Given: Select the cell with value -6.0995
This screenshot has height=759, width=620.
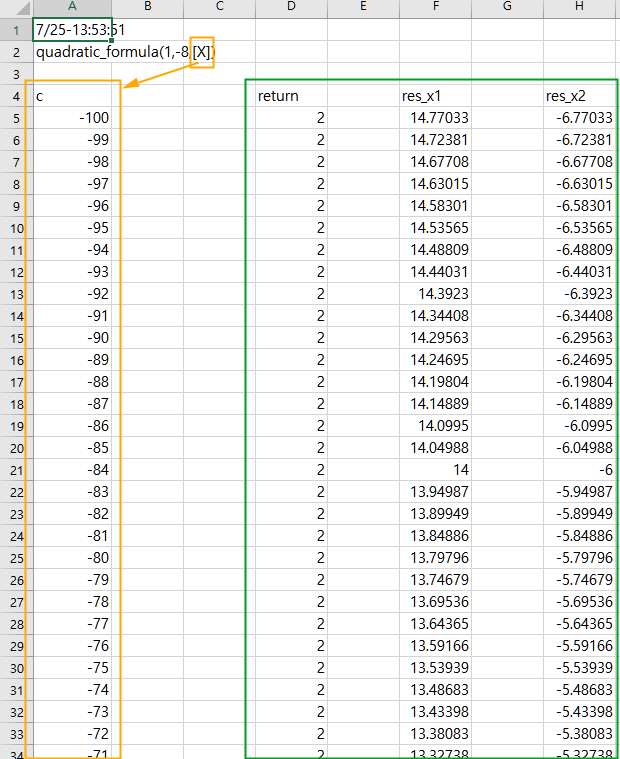Looking at the screenshot, I should 579,426.
